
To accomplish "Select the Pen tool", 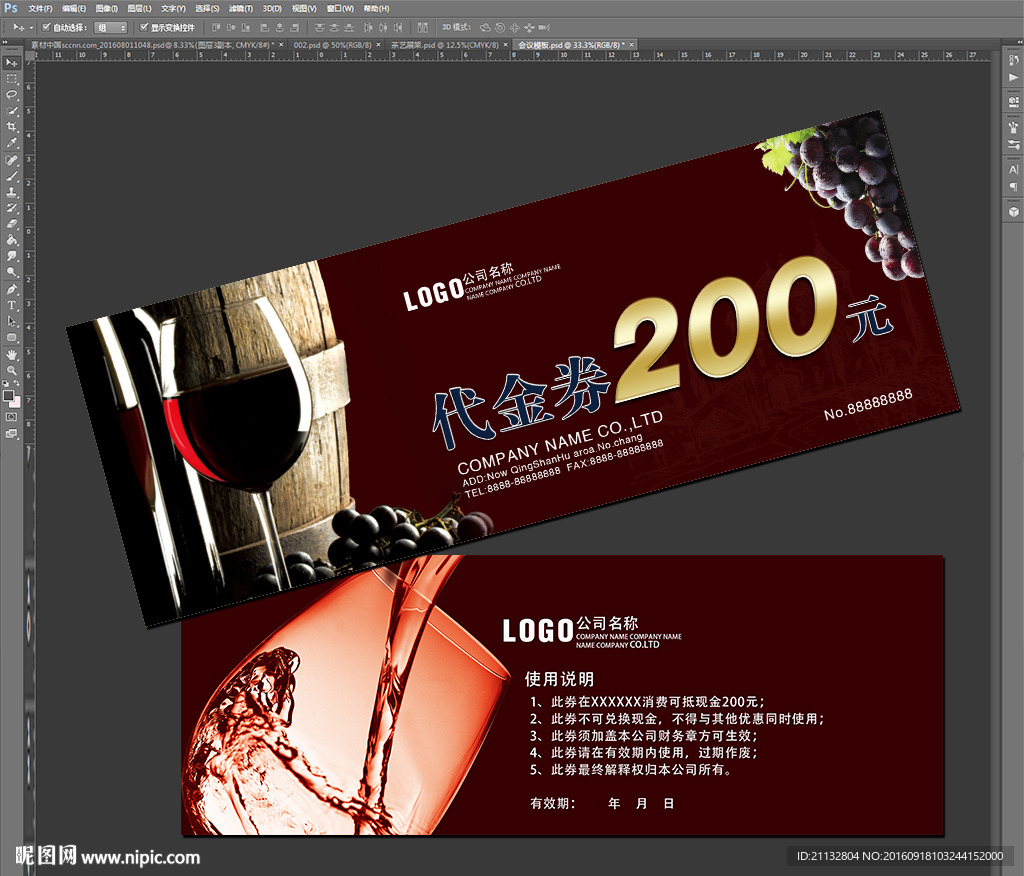I will coord(12,289).
